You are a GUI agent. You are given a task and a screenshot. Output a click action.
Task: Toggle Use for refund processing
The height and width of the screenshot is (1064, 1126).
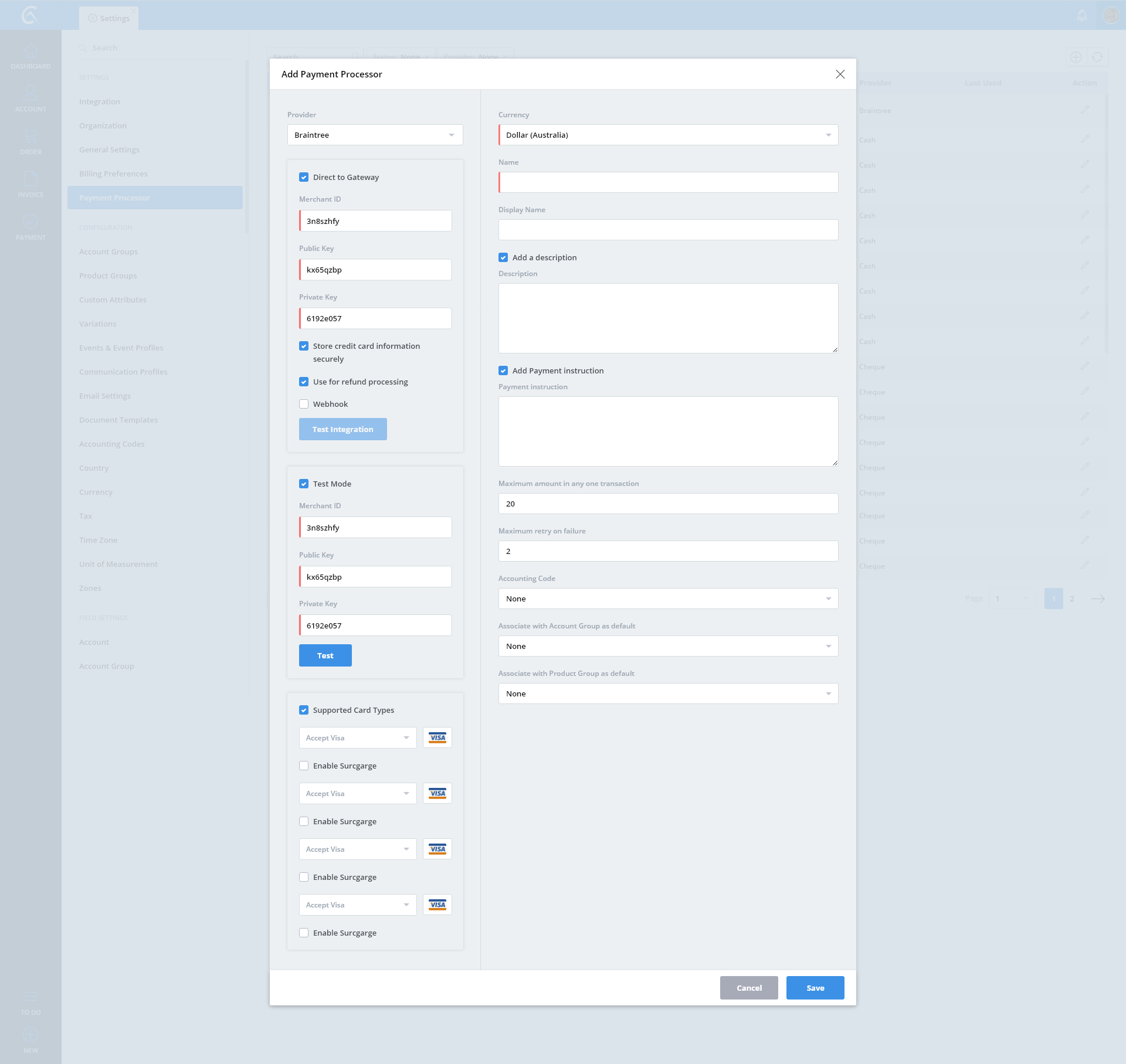pos(304,382)
